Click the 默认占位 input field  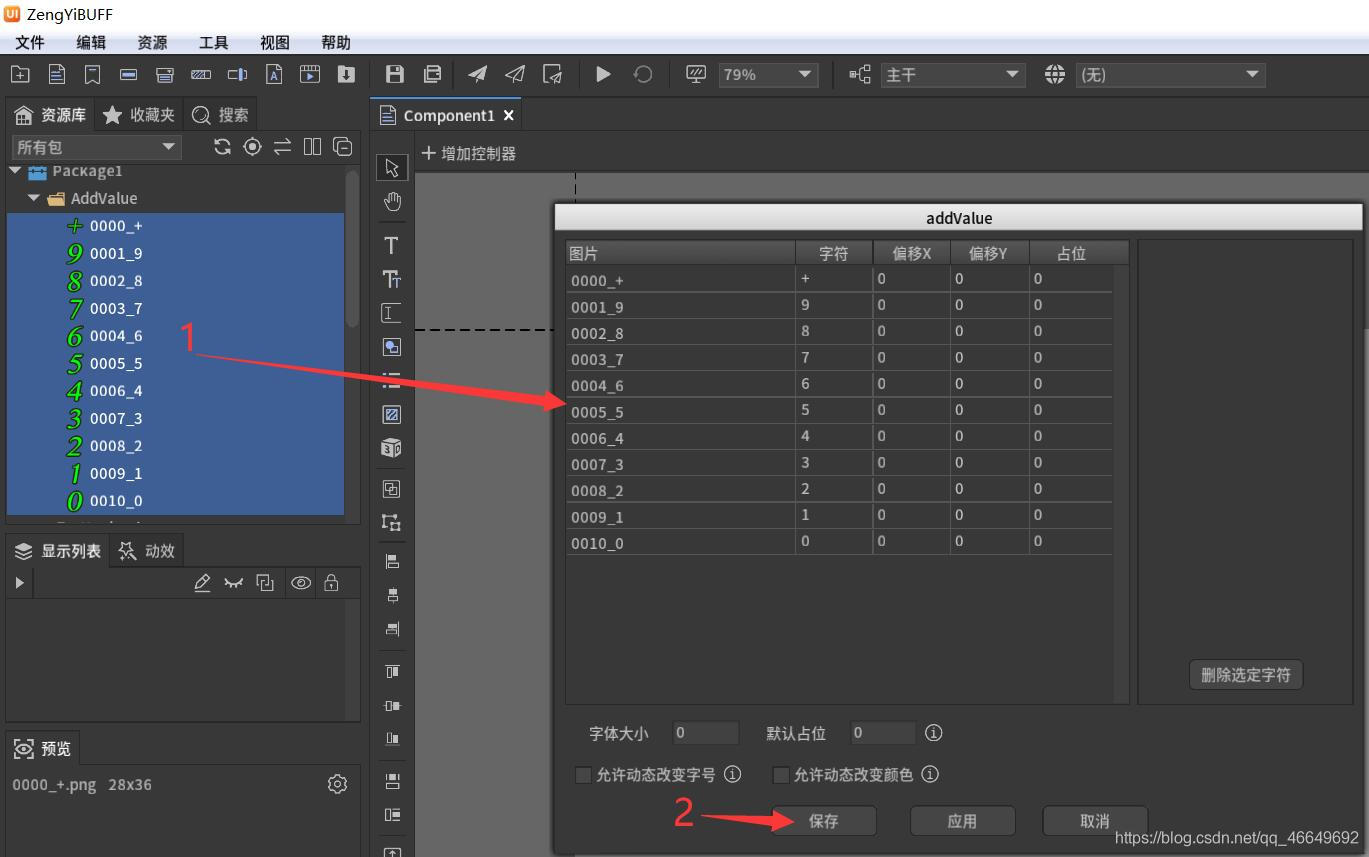(x=883, y=733)
